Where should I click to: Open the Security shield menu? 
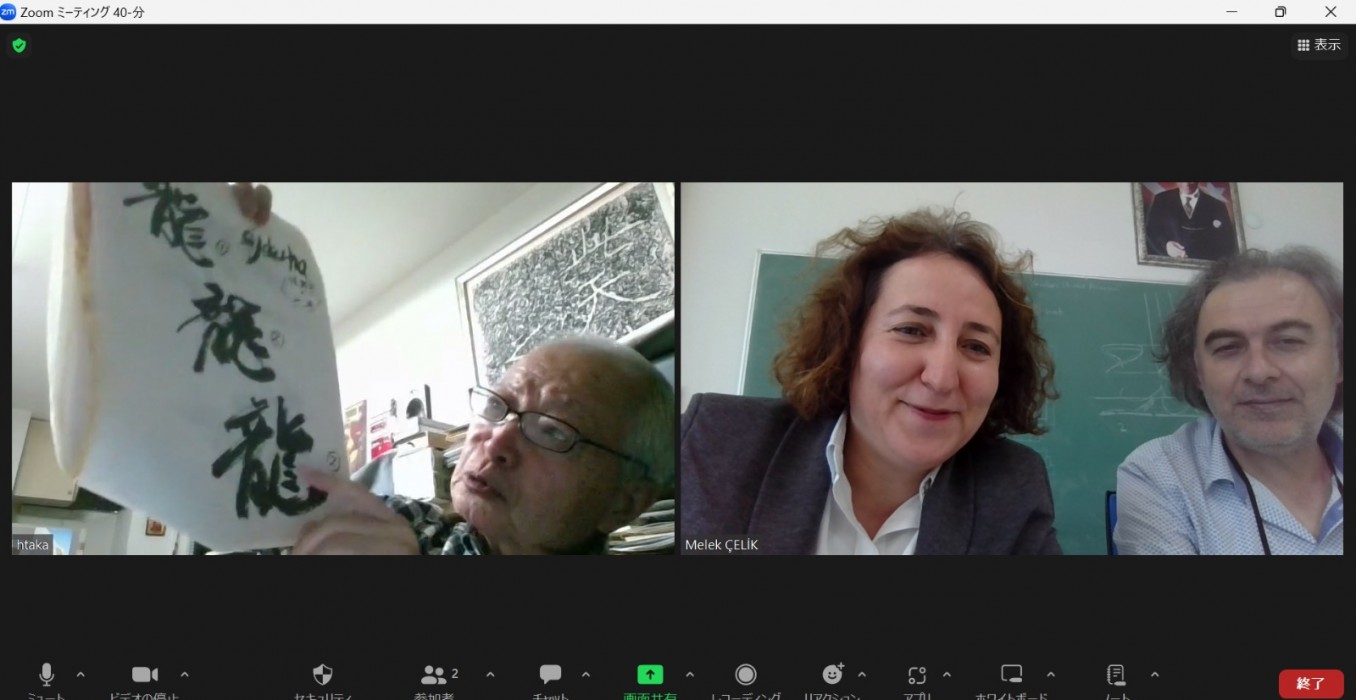(x=322, y=675)
